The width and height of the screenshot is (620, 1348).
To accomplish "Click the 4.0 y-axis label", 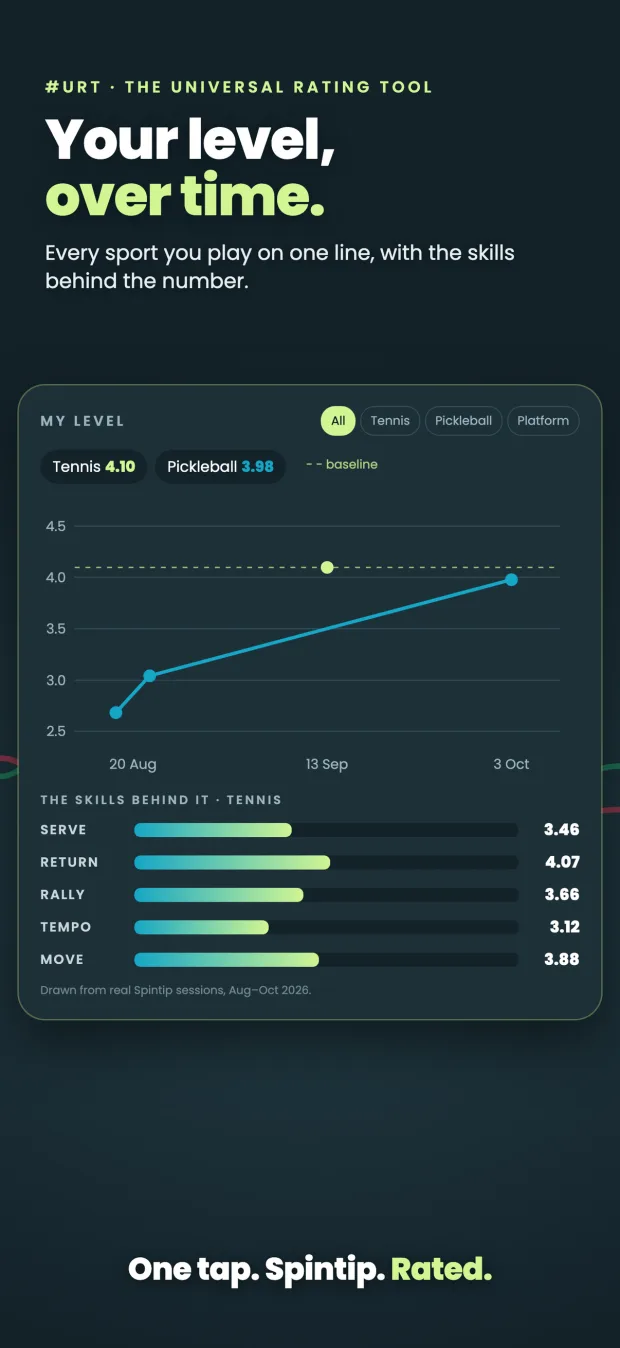I will pos(55,577).
